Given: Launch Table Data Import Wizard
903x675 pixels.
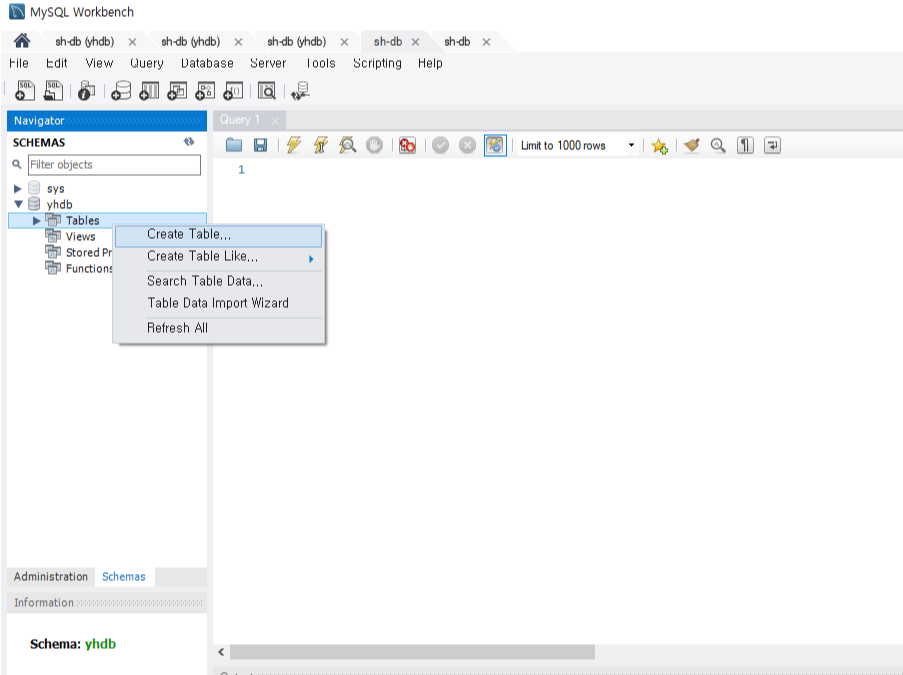Looking at the screenshot, I should point(218,303).
